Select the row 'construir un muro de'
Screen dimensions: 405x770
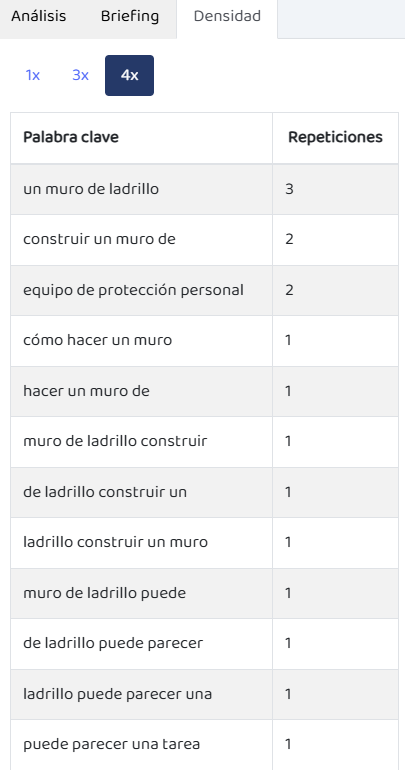coord(204,240)
